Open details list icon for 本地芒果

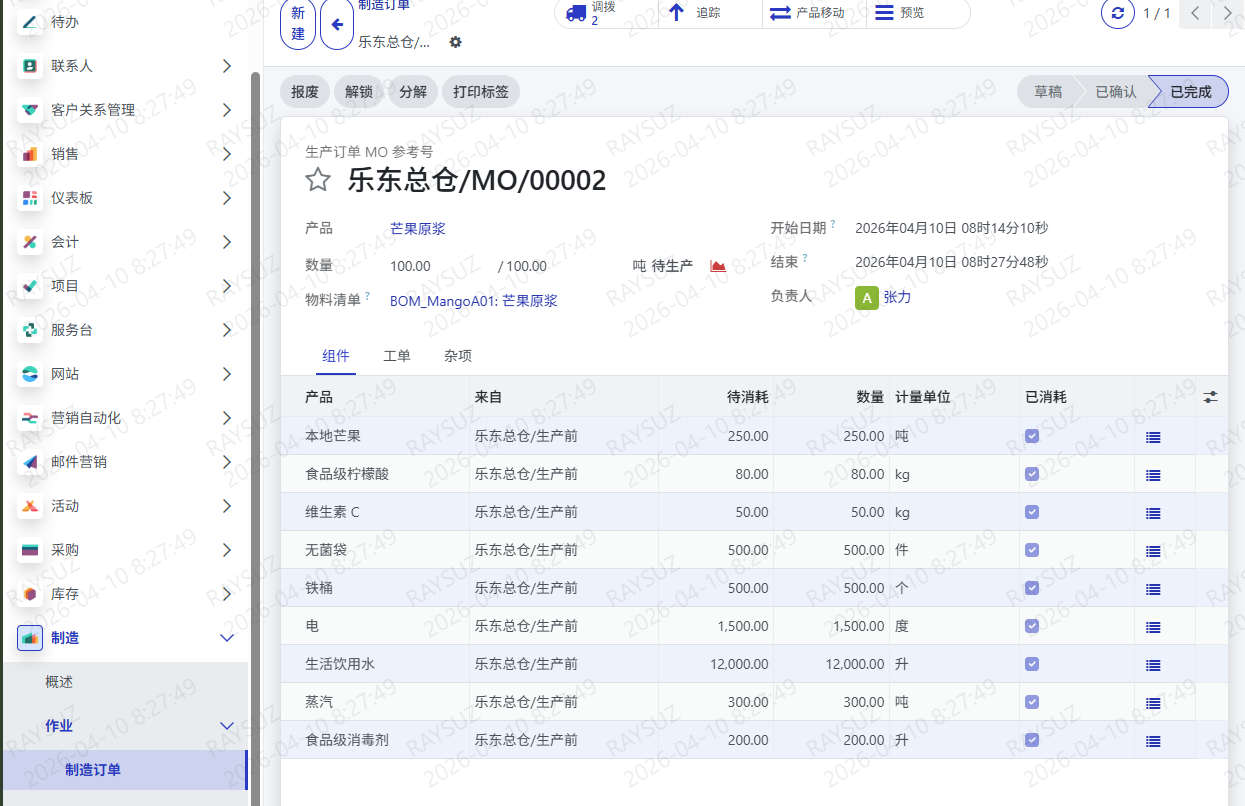1153,437
